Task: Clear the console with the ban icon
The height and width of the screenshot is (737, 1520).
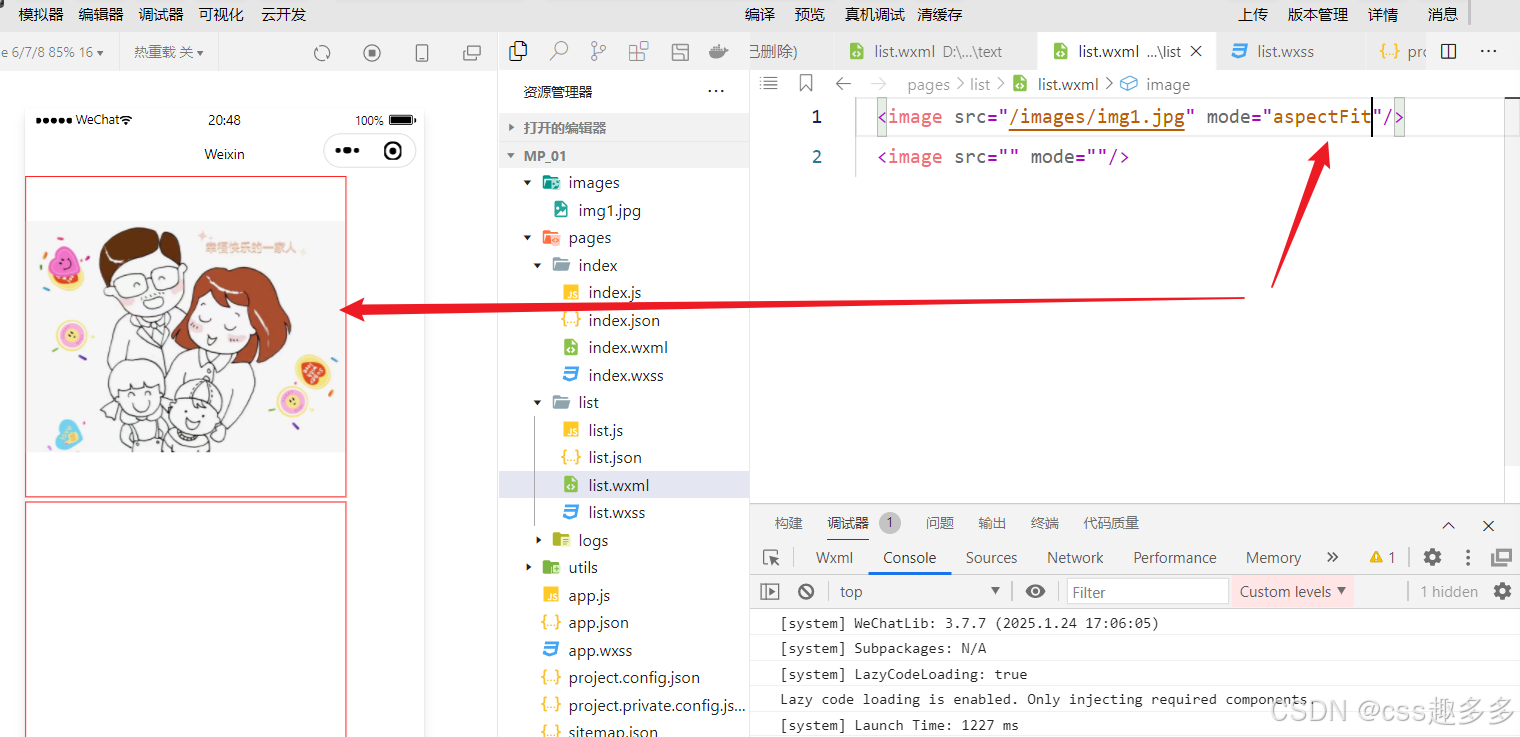Action: [x=806, y=591]
